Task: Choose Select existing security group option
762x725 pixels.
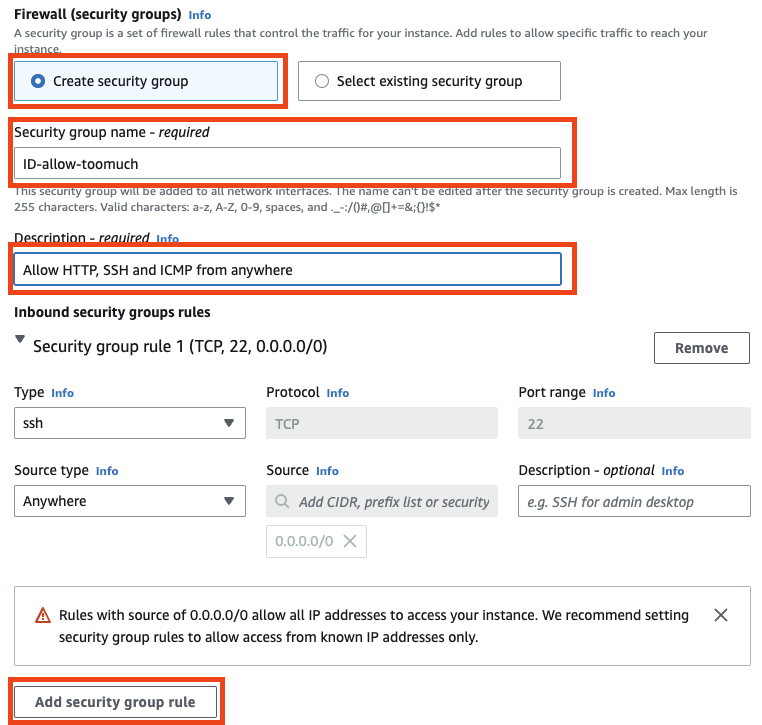Action: pos(429,81)
